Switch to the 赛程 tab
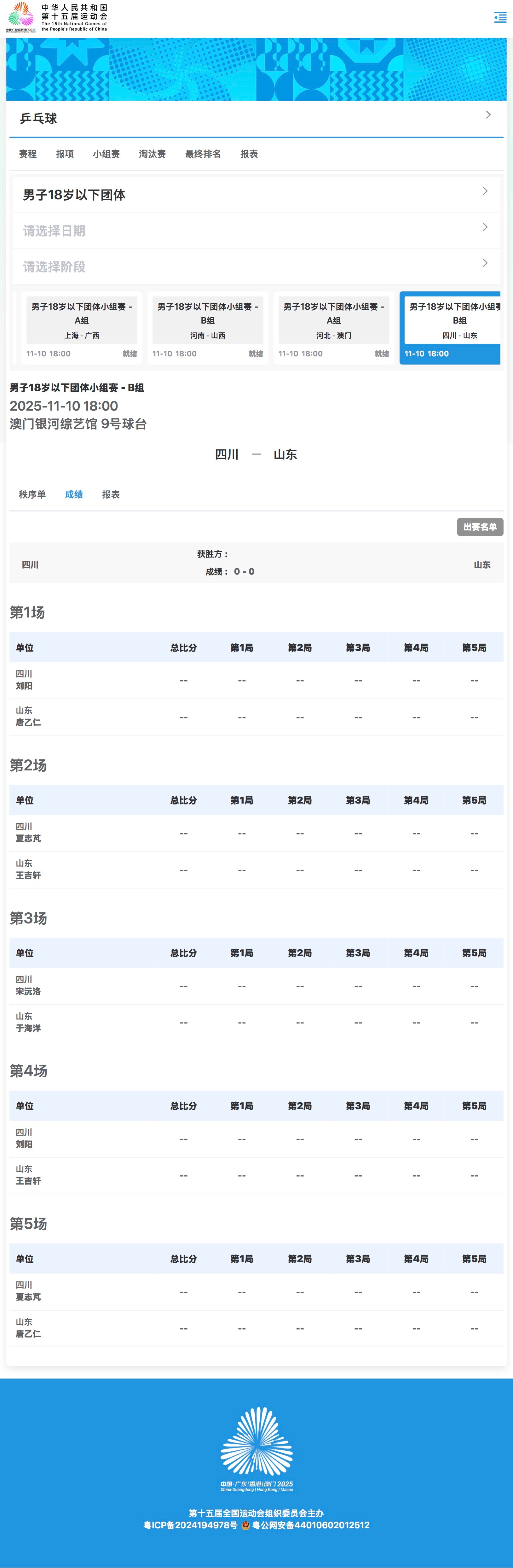Viewport: 513px width, 1568px height. (28, 154)
